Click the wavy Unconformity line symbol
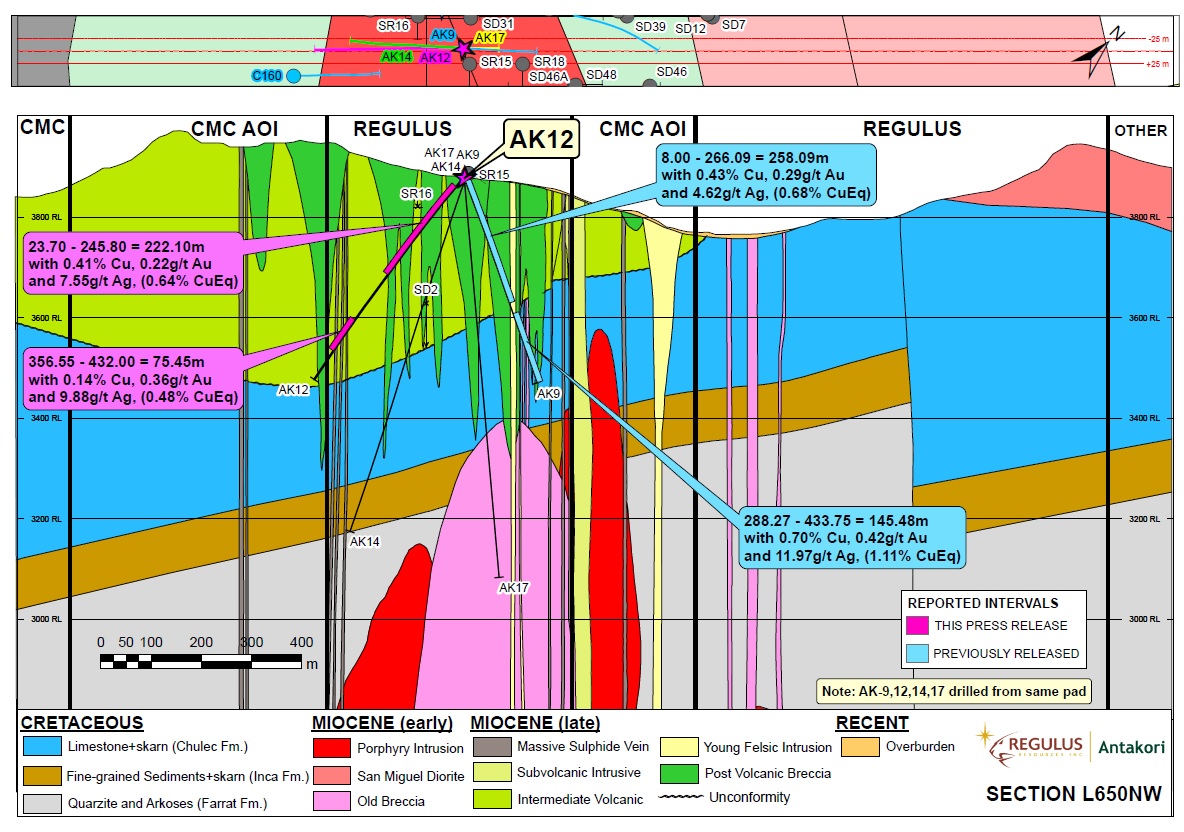1184x832 pixels. click(x=682, y=797)
